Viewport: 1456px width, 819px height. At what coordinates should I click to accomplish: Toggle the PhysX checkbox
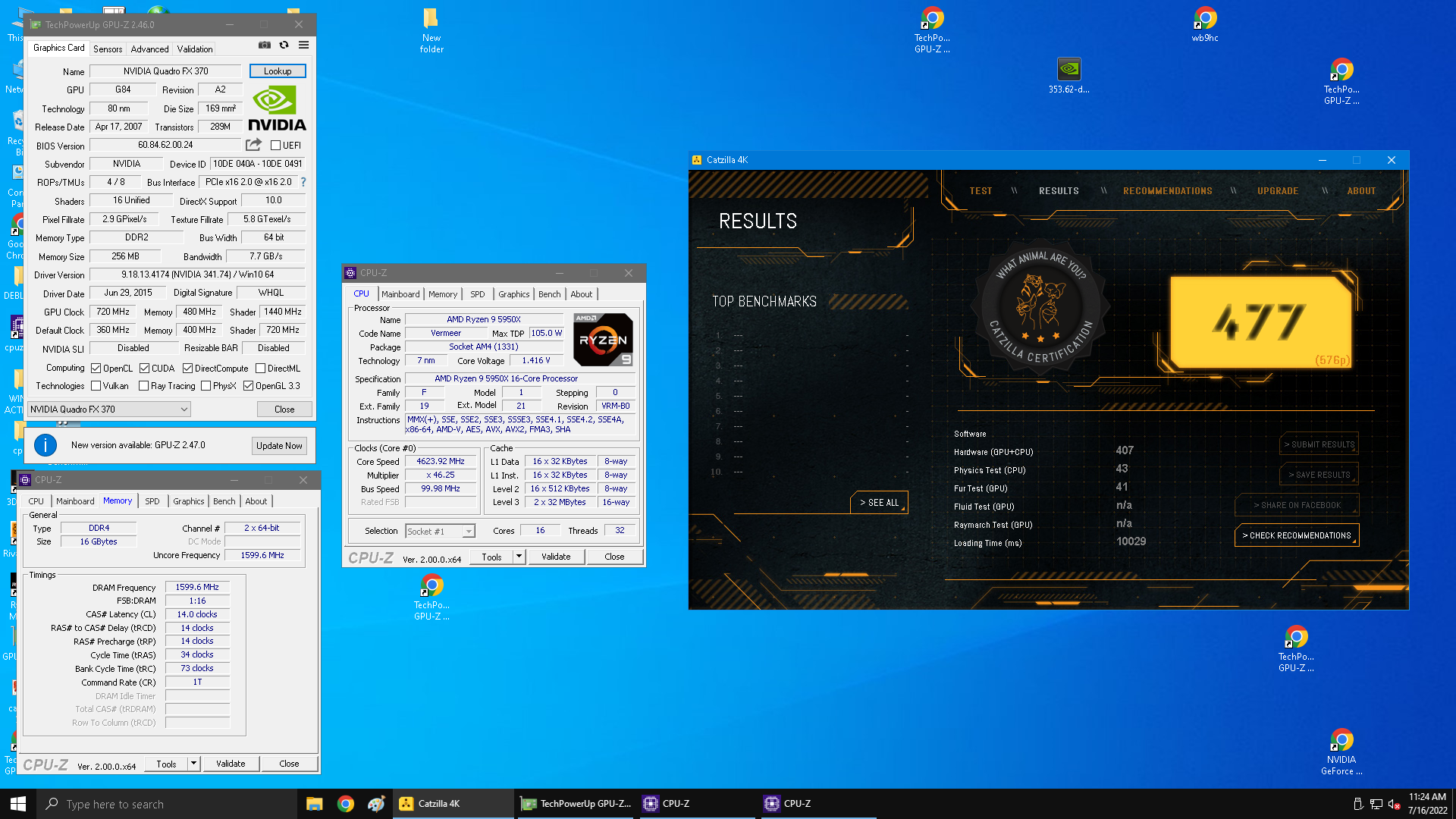(x=206, y=386)
